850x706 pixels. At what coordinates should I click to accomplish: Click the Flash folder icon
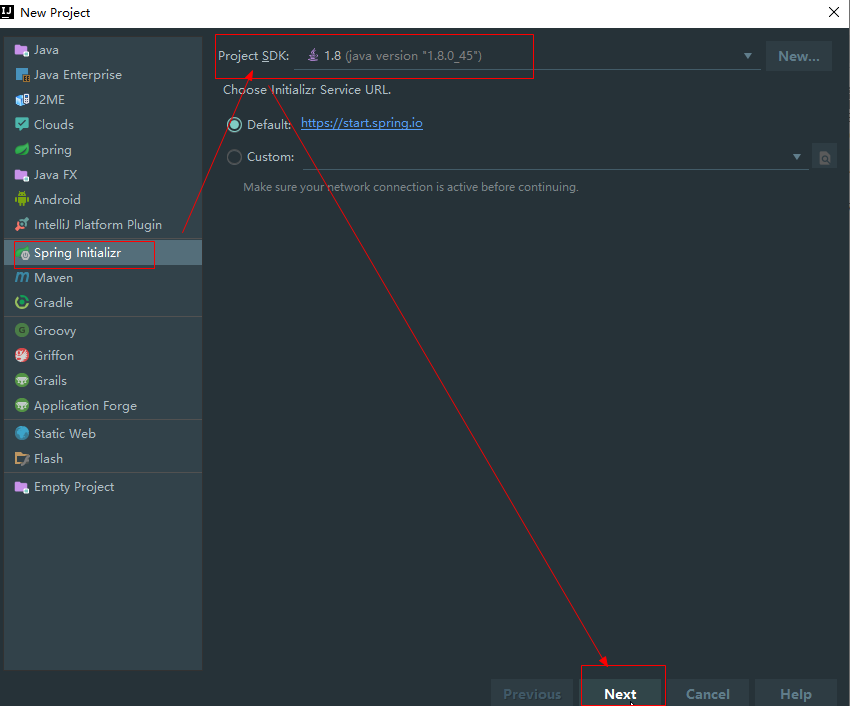(x=22, y=459)
